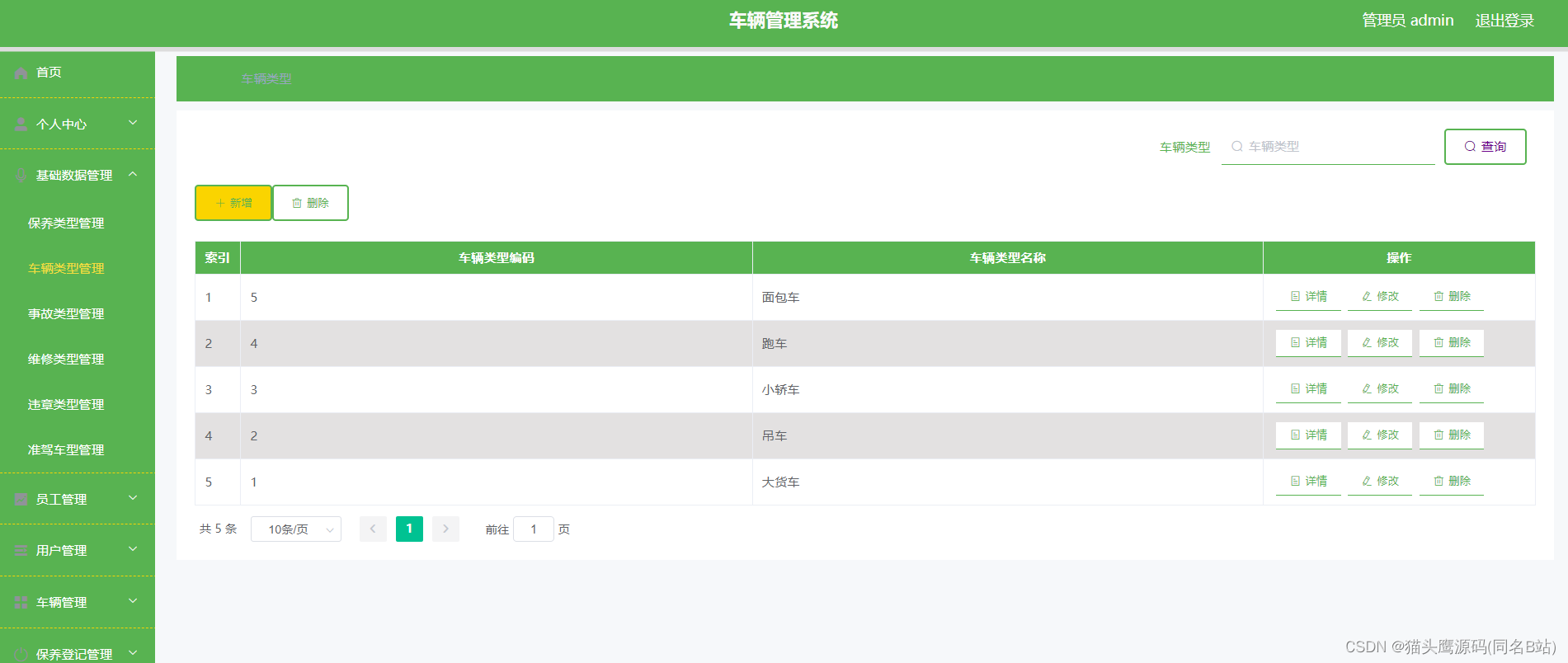Click the 查询 search button
This screenshot has width=1568, height=663.
point(1486,147)
